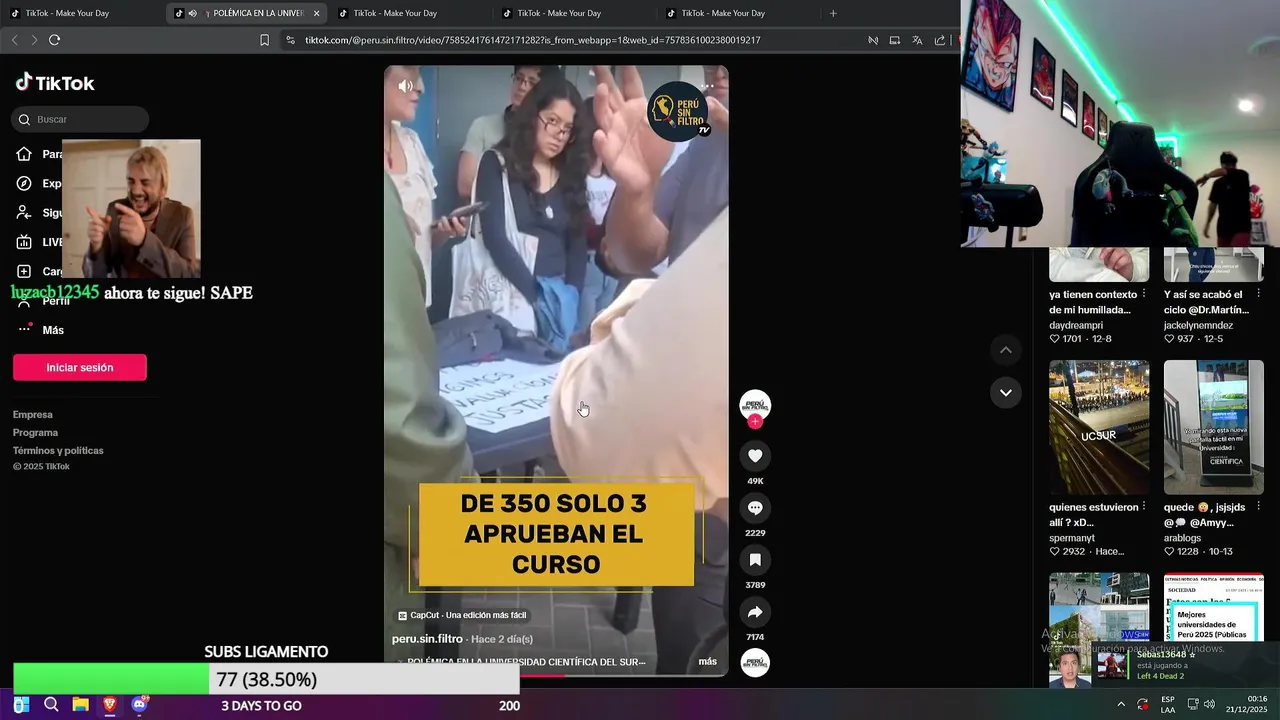Open the Empresa footer link
Viewport: 1280px width, 720px height.
click(x=33, y=414)
